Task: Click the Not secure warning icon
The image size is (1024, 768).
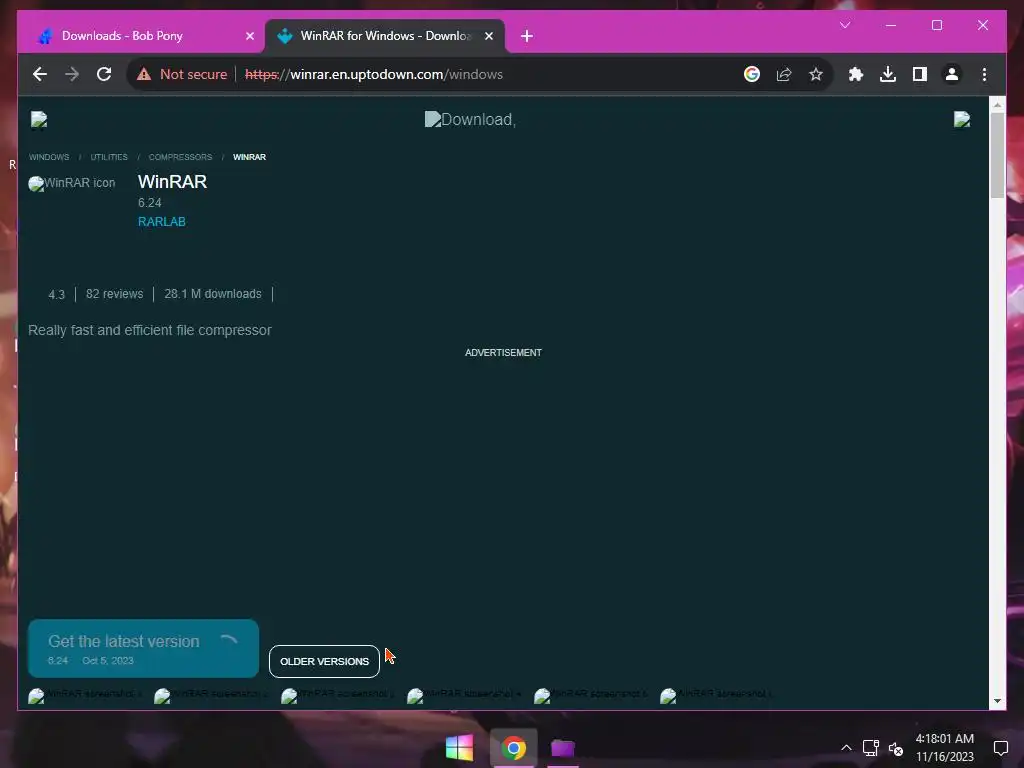Action: [144, 74]
